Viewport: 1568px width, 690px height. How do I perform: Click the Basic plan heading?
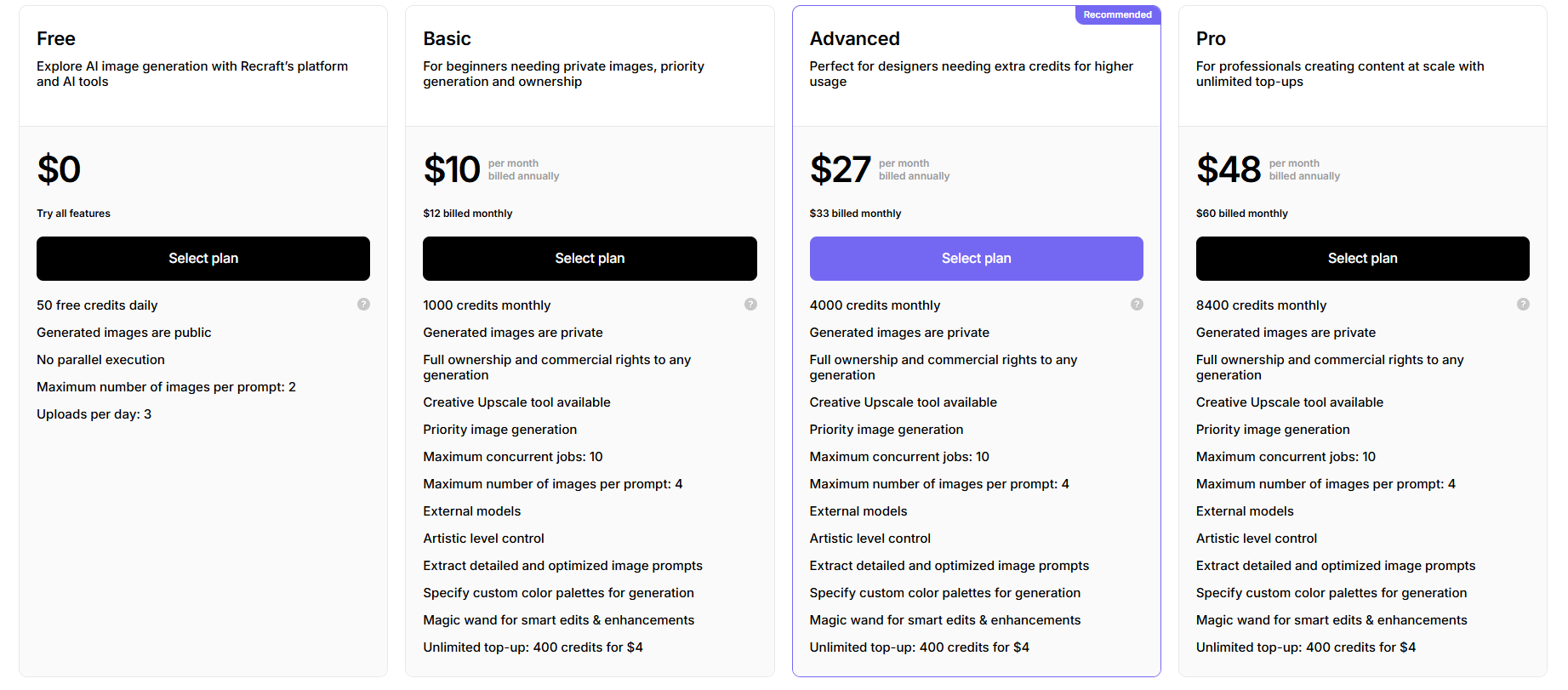pos(447,39)
